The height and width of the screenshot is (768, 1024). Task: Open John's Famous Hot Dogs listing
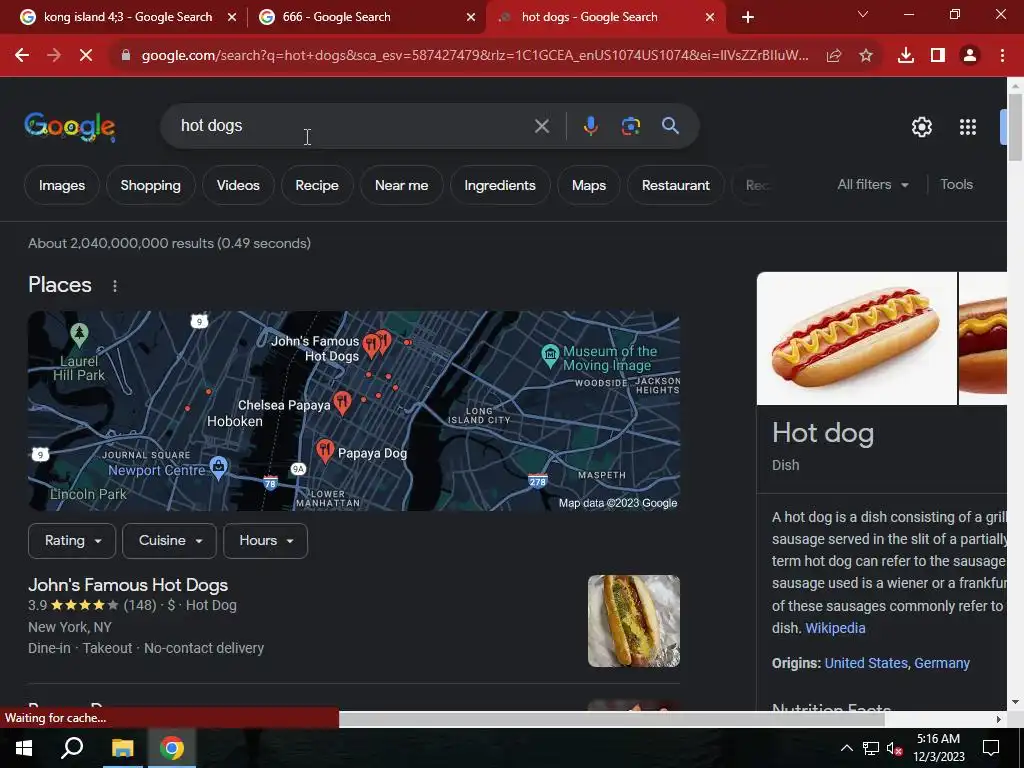coord(128,585)
